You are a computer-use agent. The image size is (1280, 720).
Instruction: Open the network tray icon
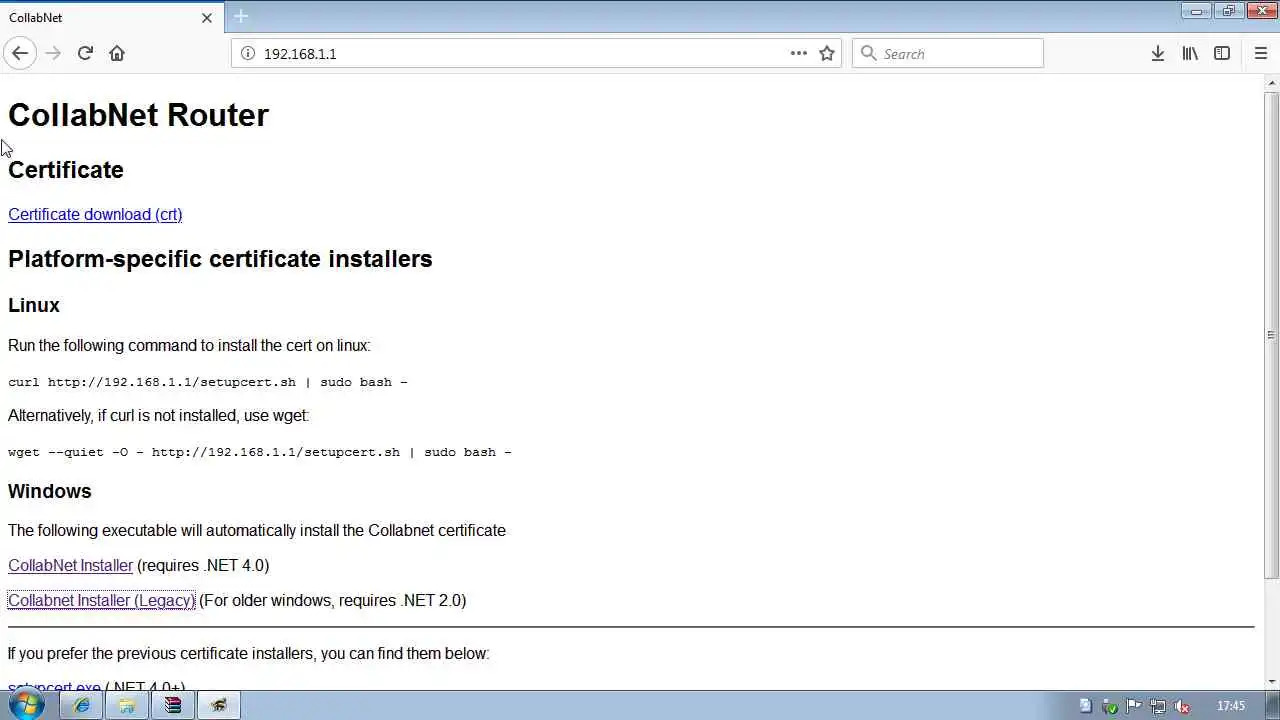(x=1158, y=706)
